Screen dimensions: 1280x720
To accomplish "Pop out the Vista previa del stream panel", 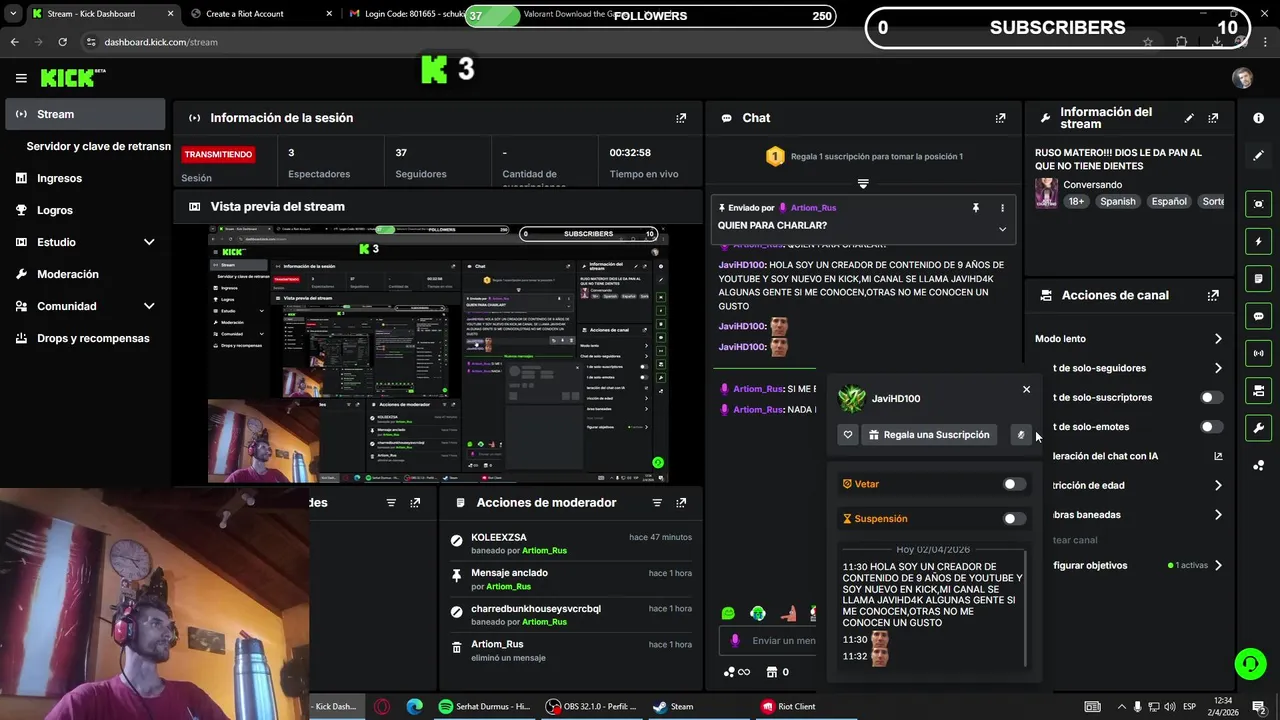I will [x=681, y=206].
